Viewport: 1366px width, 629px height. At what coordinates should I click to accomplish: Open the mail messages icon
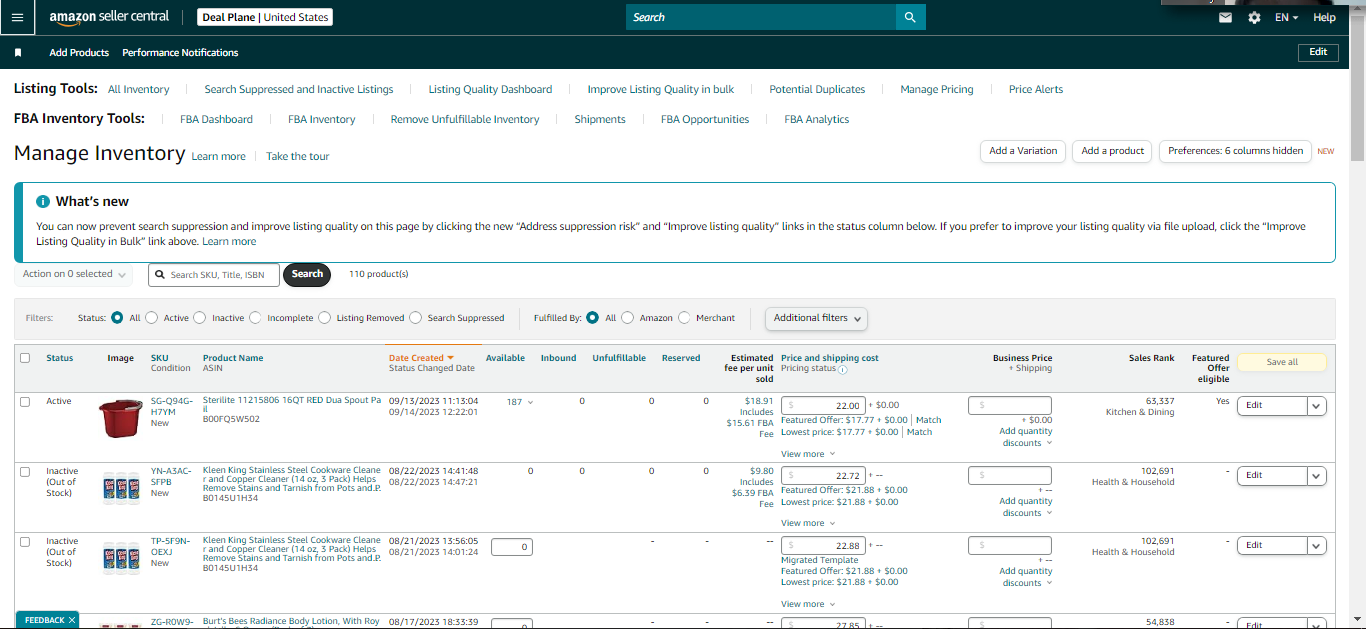coord(1225,18)
